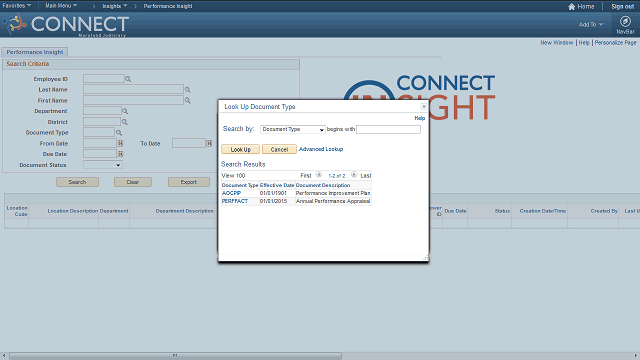Click 'begins with' value input field
This screenshot has height=360, width=640.
coord(388,129)
